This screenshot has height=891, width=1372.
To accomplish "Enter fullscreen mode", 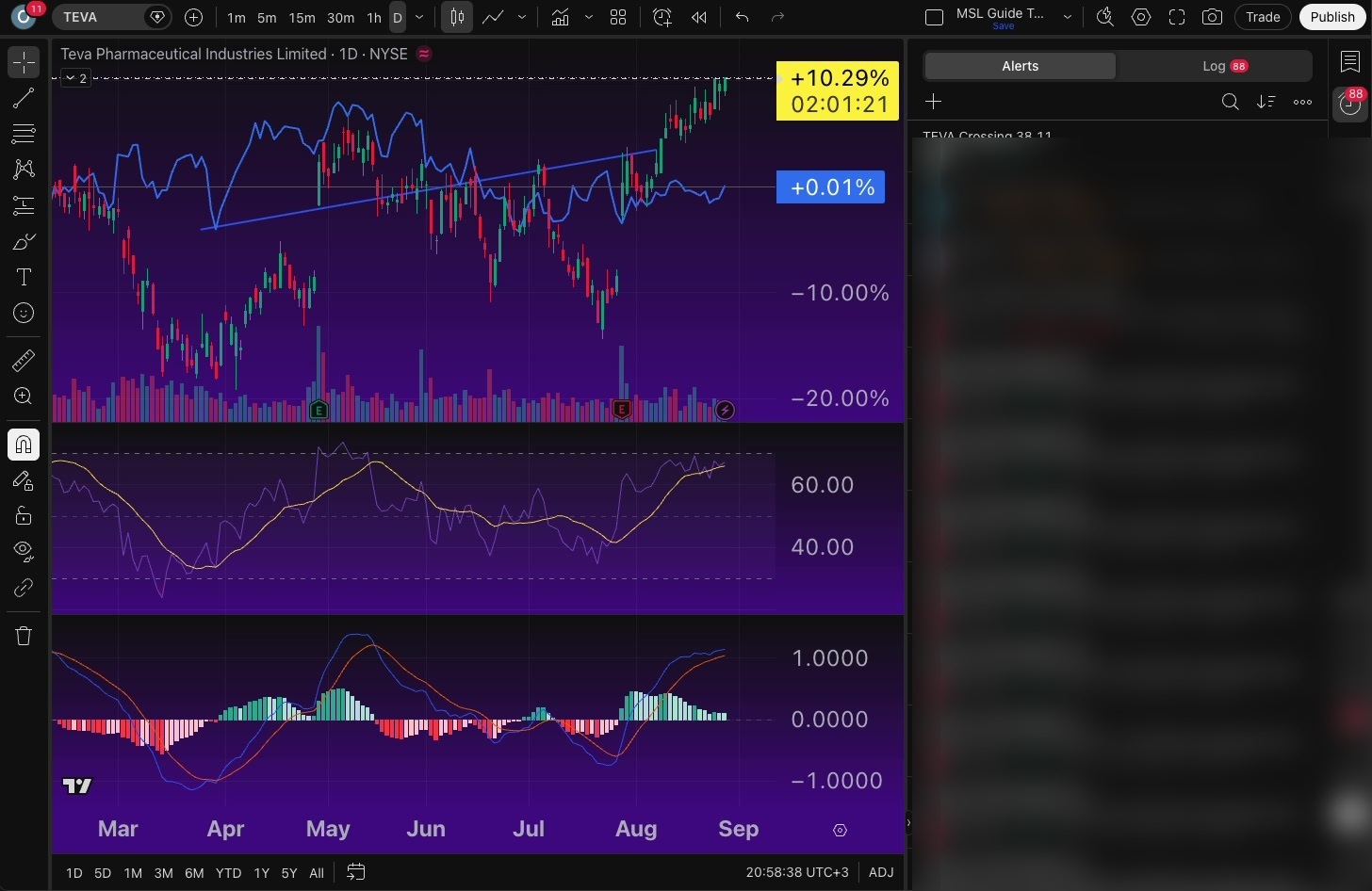I will point(1177,17).
